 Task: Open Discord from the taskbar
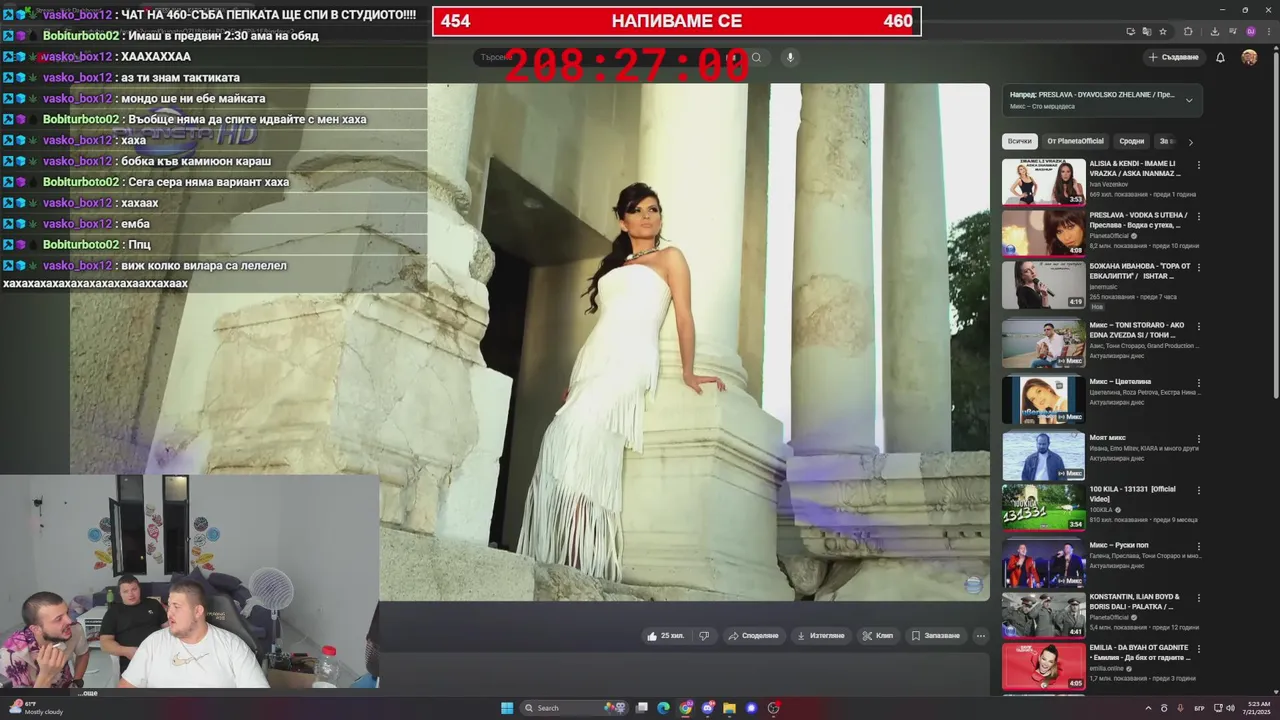tap(708, 708)
